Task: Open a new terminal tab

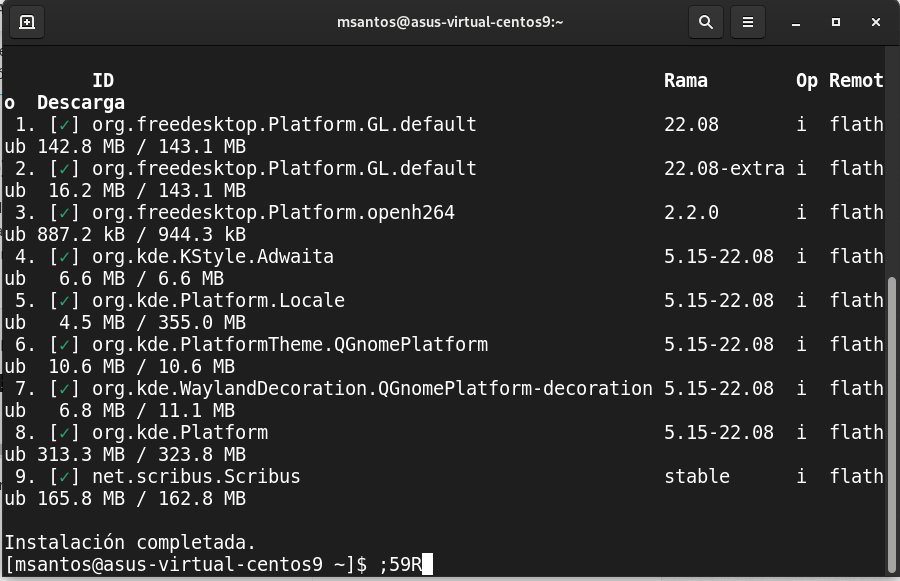Action: (x=27, y=22)
